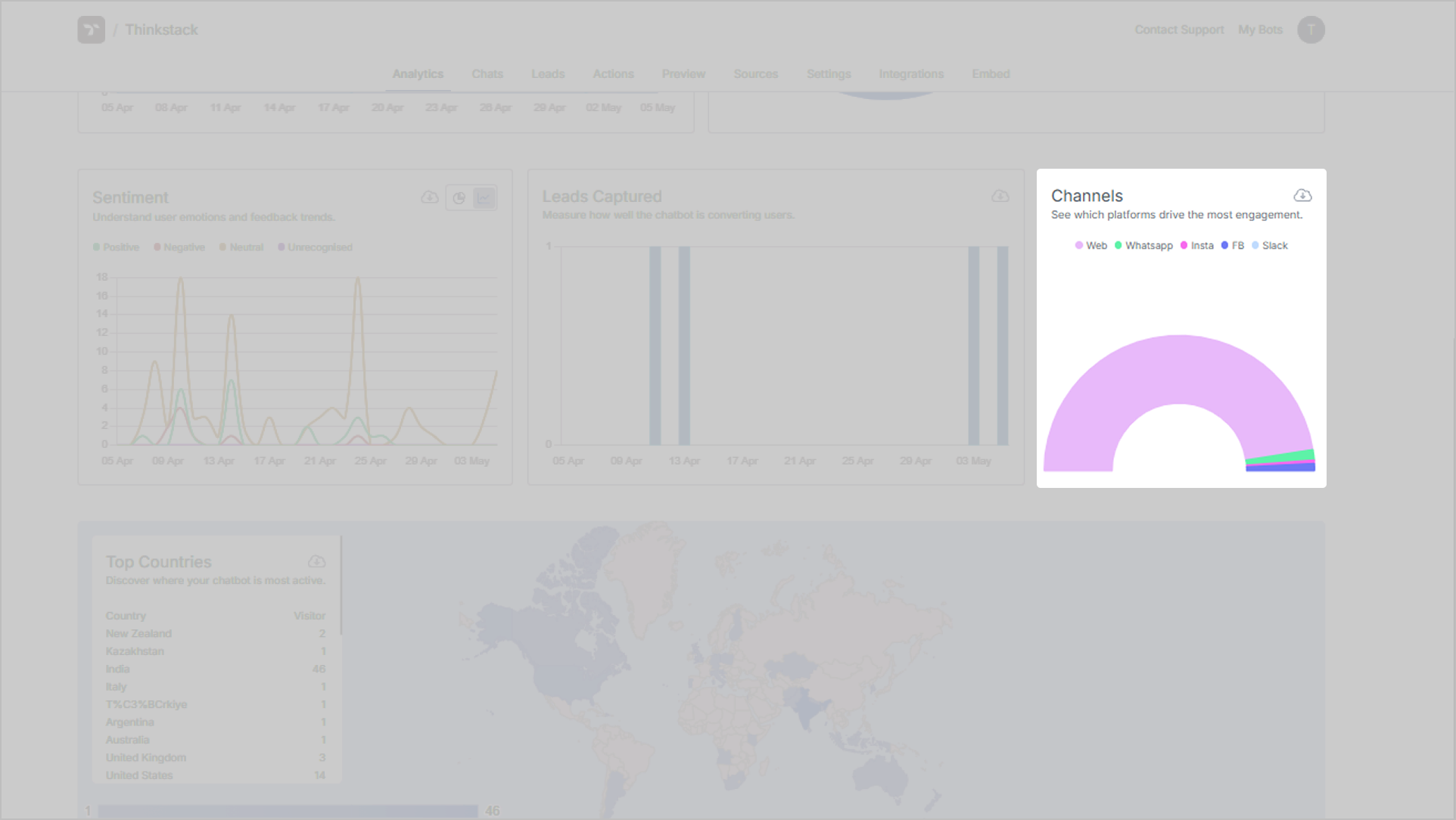Open the Integrations tab

pyautogui.click(x=911, y=74)
